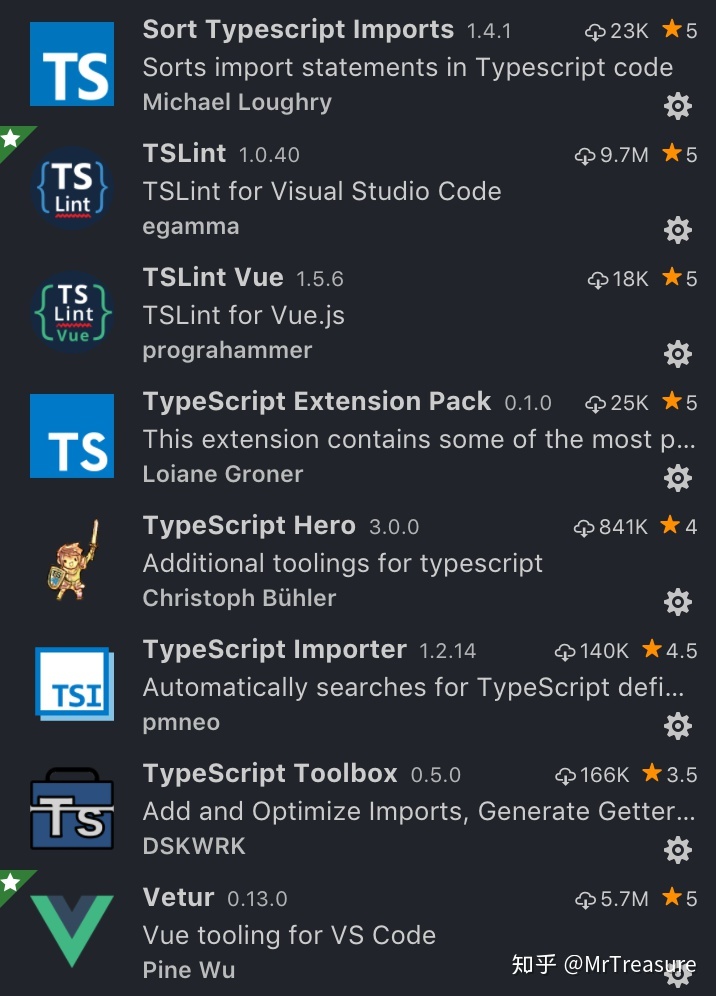This screenshot has width=716, height=996.
Task: Select the TypeScript Importer title
Action: [x=274, y=649]
